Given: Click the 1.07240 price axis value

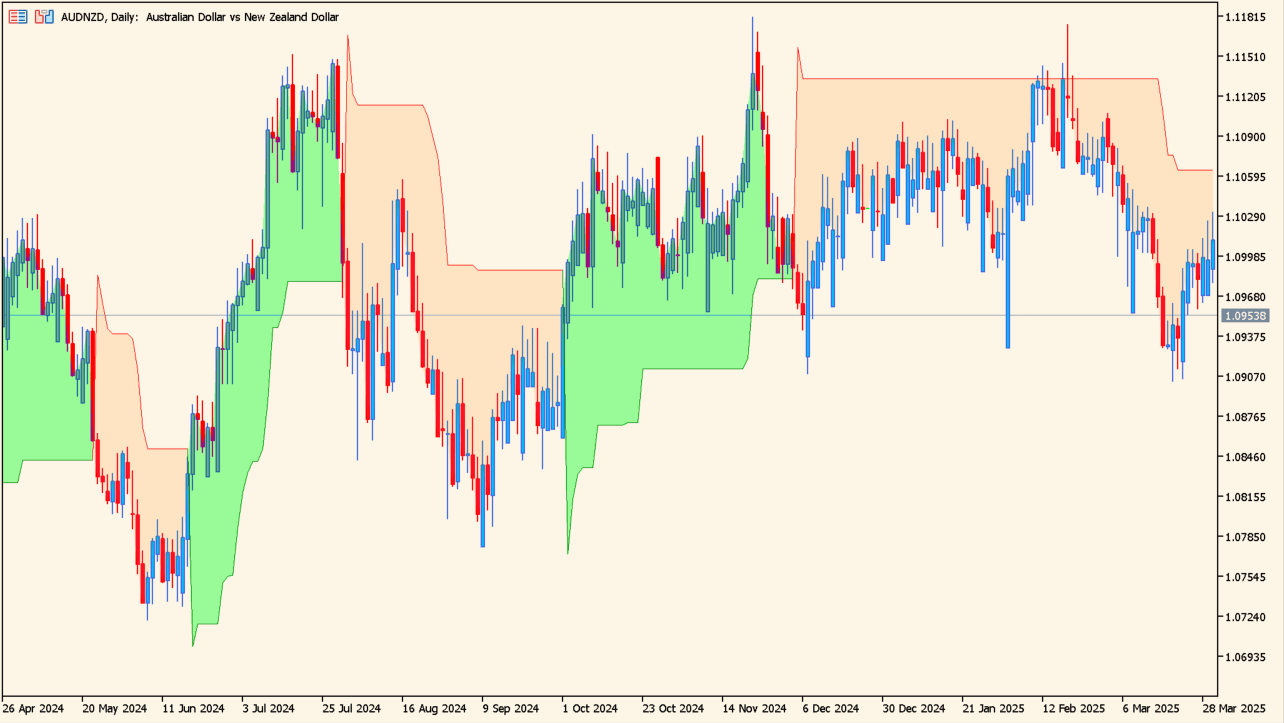Looking at the screenshot, I should pos(1245,617).
